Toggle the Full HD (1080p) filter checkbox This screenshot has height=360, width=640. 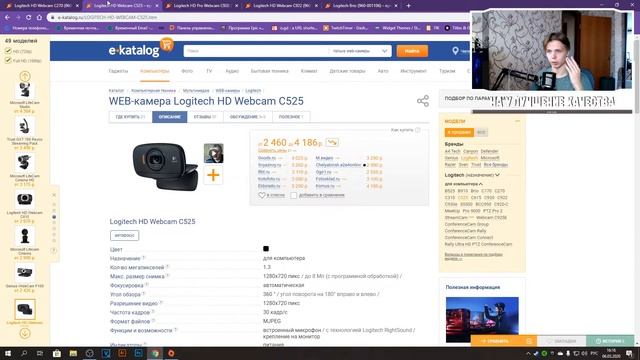coord(8,60)
